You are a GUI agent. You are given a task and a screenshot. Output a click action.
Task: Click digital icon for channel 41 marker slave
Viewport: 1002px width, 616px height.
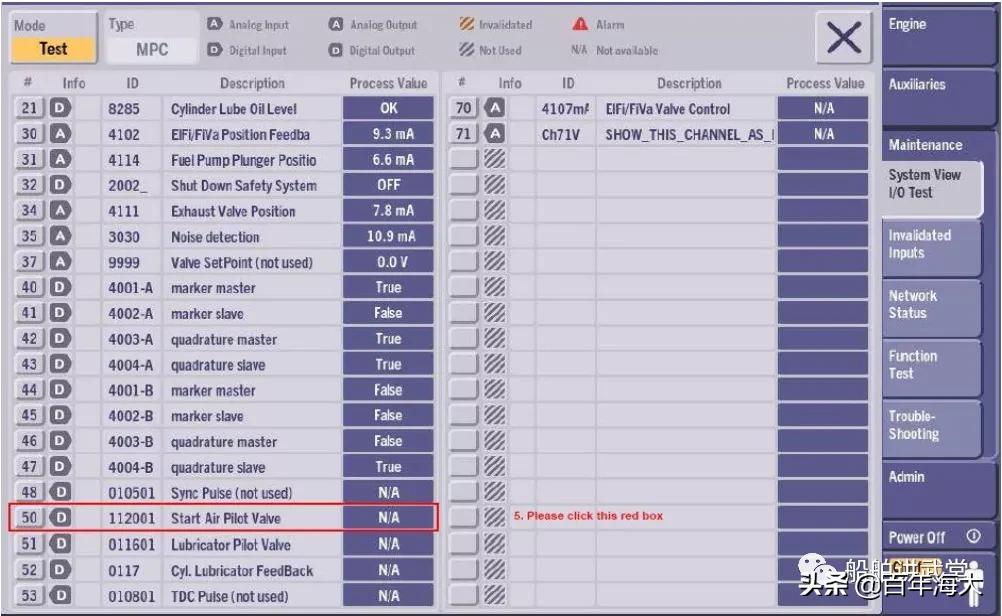click(61, 312)
